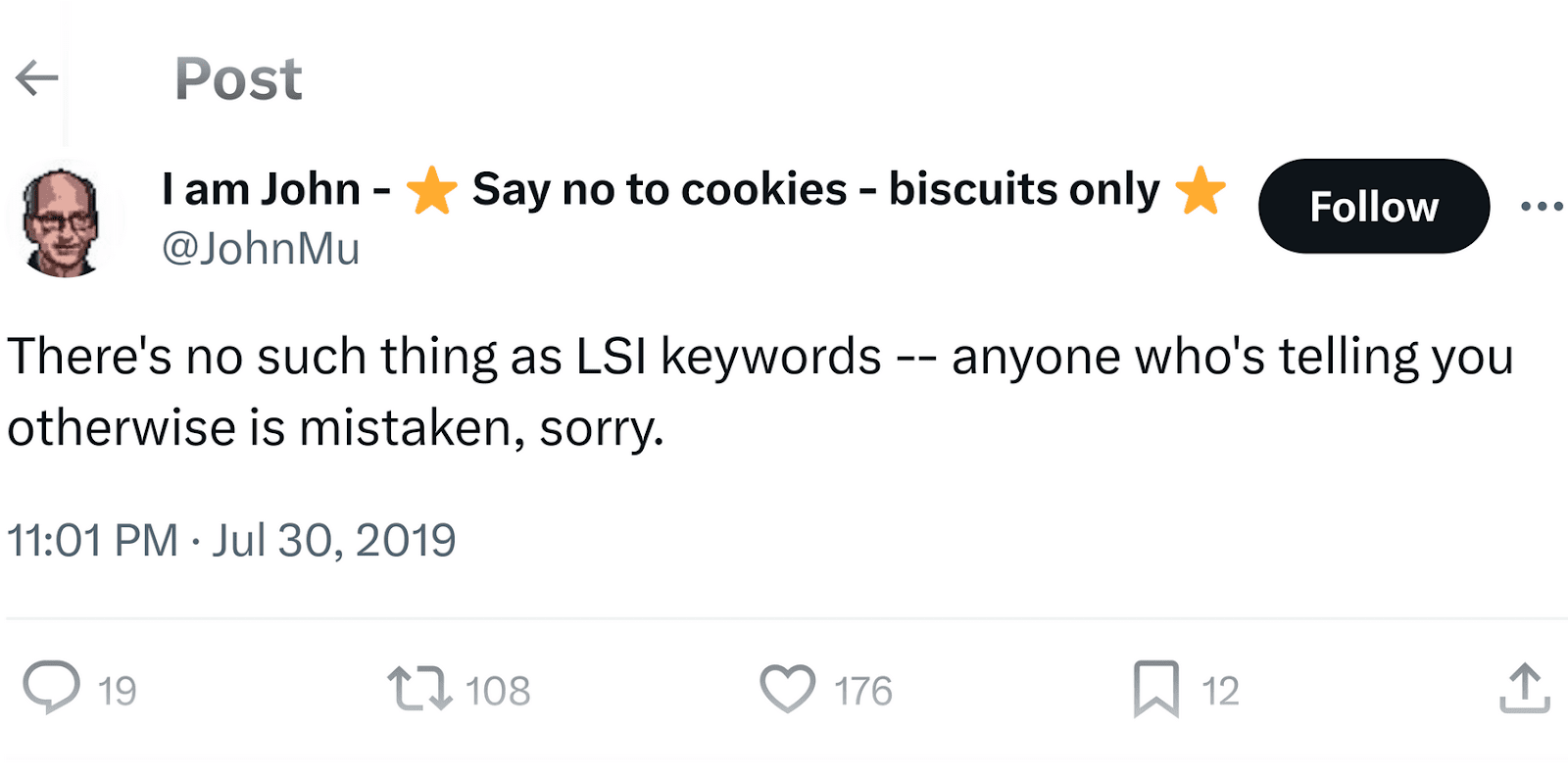
Task: Check who made the 108 reposts
Action: (495, 691)
